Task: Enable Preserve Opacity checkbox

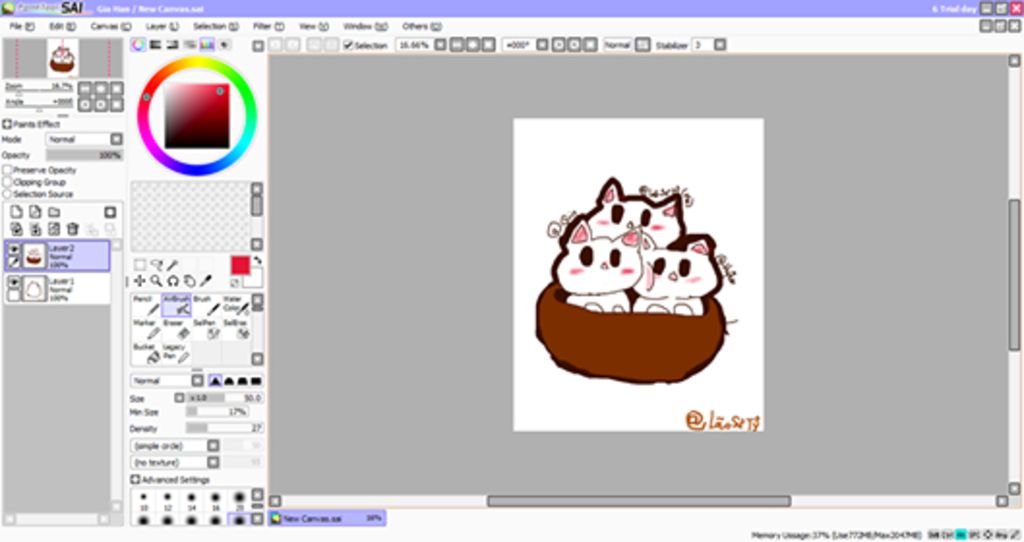Action: pyautogui.click(x=8, y=170)
